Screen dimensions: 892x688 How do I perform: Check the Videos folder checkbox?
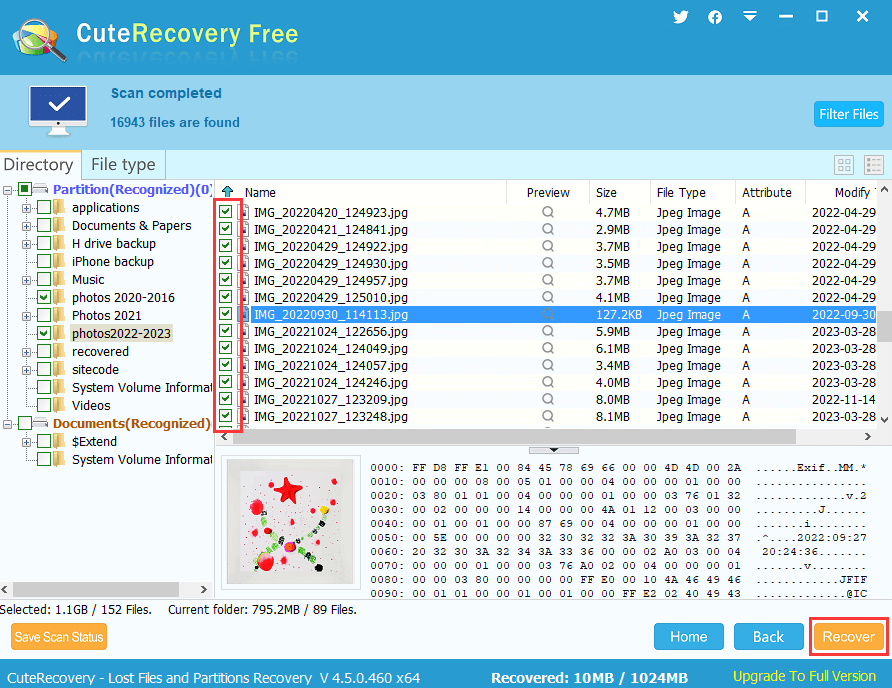[44, 406]
